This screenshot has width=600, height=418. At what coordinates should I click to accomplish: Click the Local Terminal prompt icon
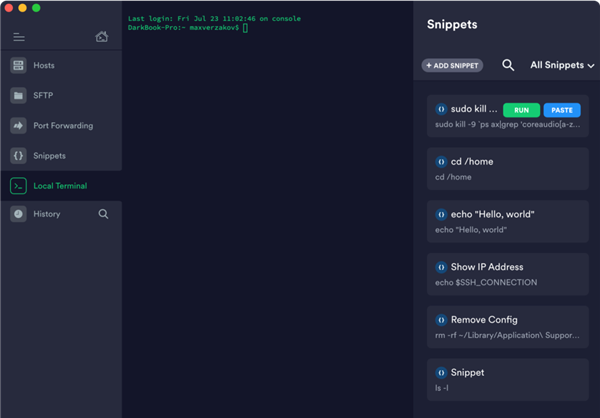[x=18, y=186]
